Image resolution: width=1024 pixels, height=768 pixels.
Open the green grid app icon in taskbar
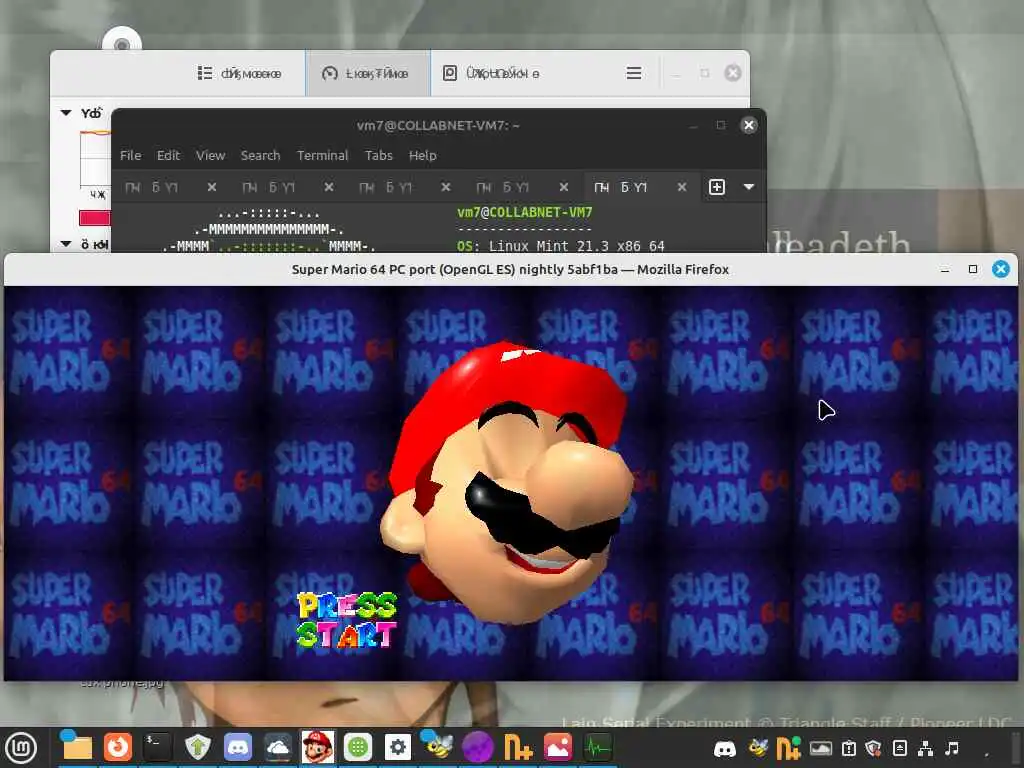pos(358,747)
